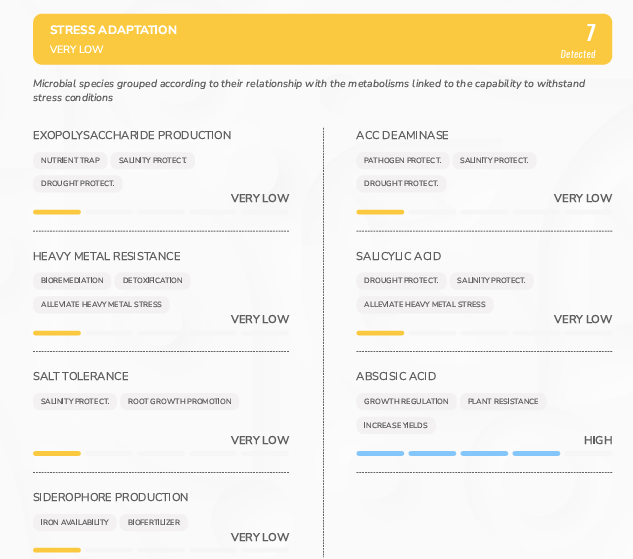Select the Plant Resistance tag
633x559 pixels.
pos(502,402)
